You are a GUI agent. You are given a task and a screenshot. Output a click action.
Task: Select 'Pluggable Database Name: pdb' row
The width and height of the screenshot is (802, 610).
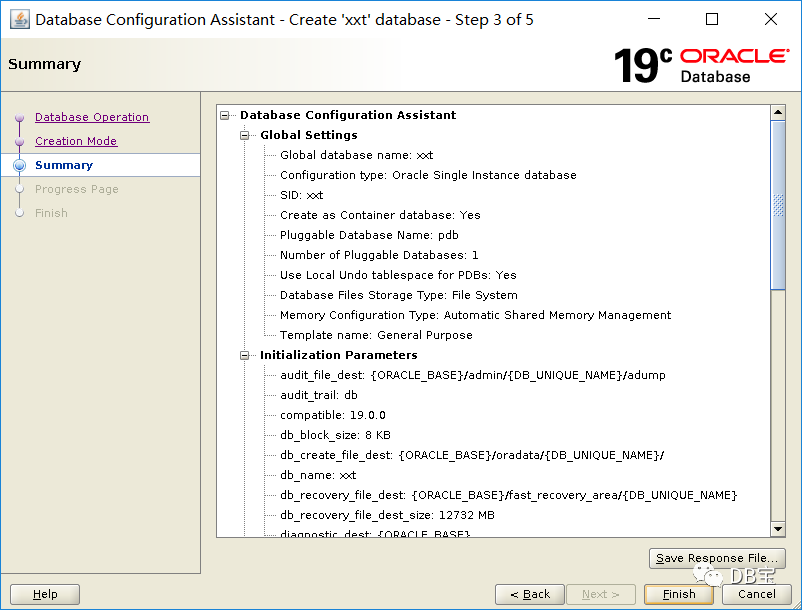(x=369, y=235)
